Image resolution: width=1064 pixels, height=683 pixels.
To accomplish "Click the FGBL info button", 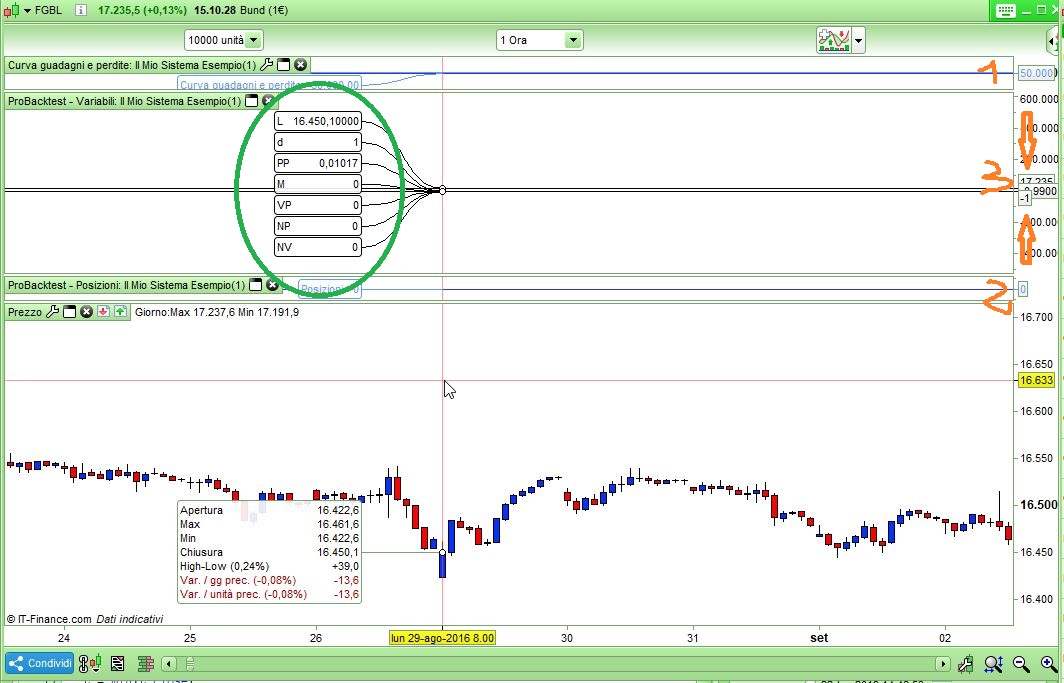I will tap(81, 10).
